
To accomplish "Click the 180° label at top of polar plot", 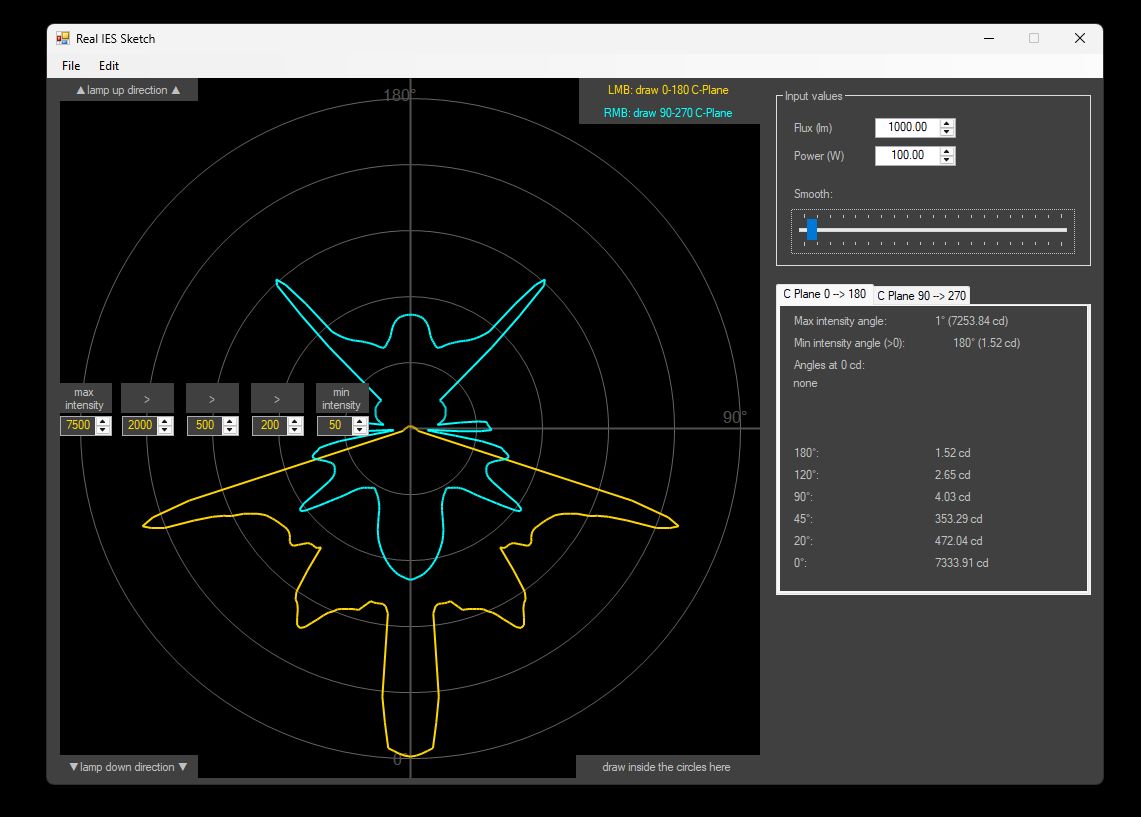I will (399, 95).
